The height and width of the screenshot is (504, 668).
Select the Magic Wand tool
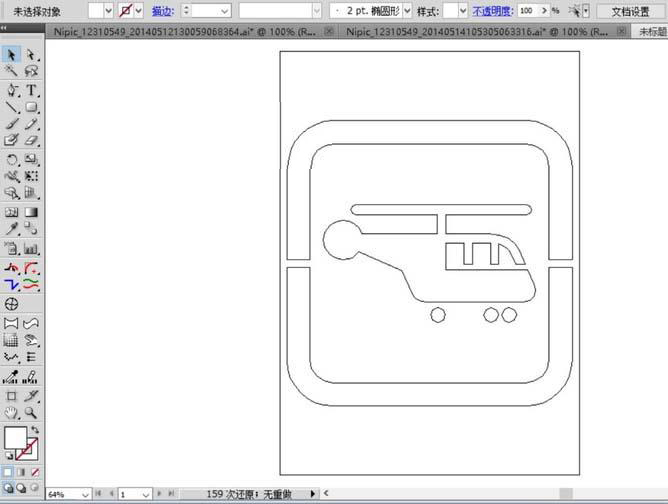click(11, 71)
